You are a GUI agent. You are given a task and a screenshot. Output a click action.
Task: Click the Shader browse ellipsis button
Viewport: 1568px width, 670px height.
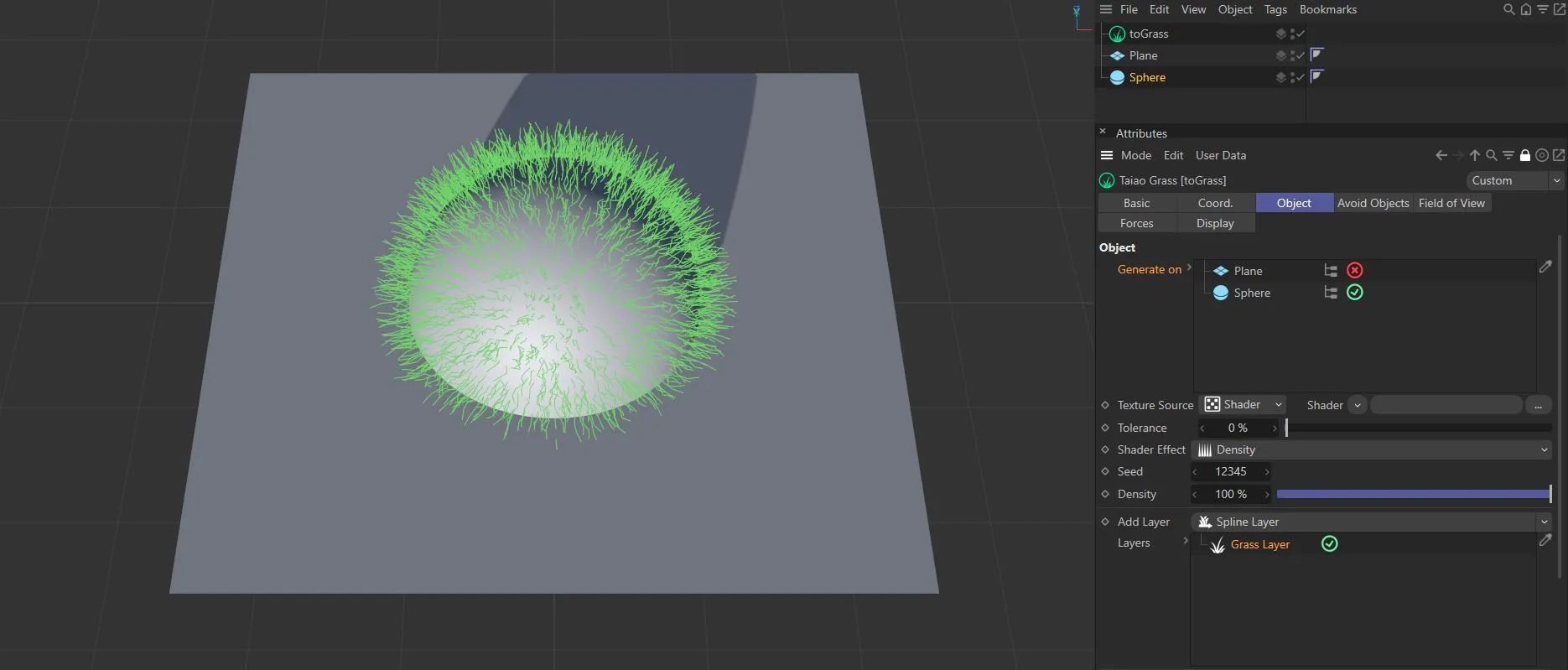point(1538,405)
